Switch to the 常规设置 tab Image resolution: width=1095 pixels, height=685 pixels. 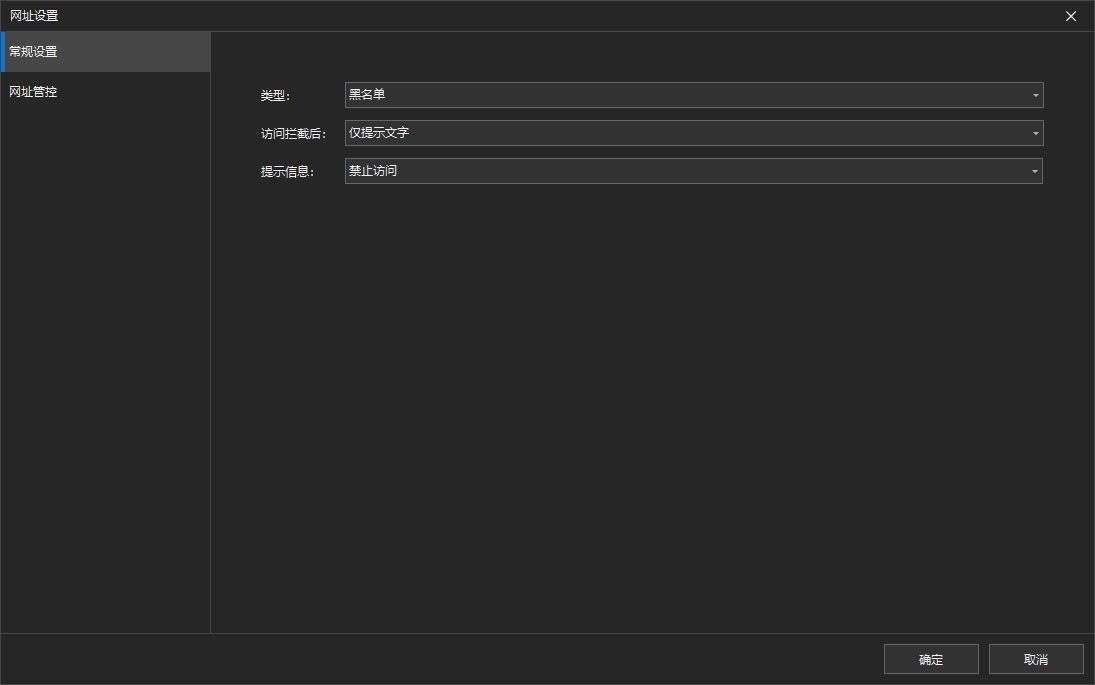[105, 52]
